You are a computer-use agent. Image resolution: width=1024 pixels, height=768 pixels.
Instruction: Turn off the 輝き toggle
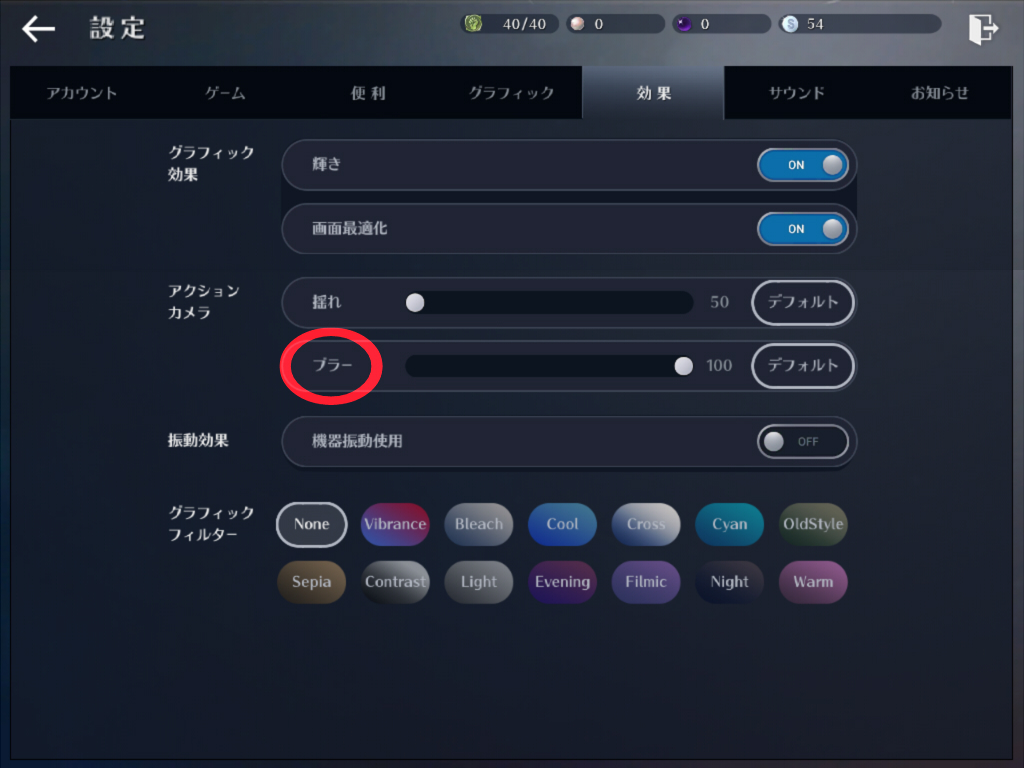(803, 165)
